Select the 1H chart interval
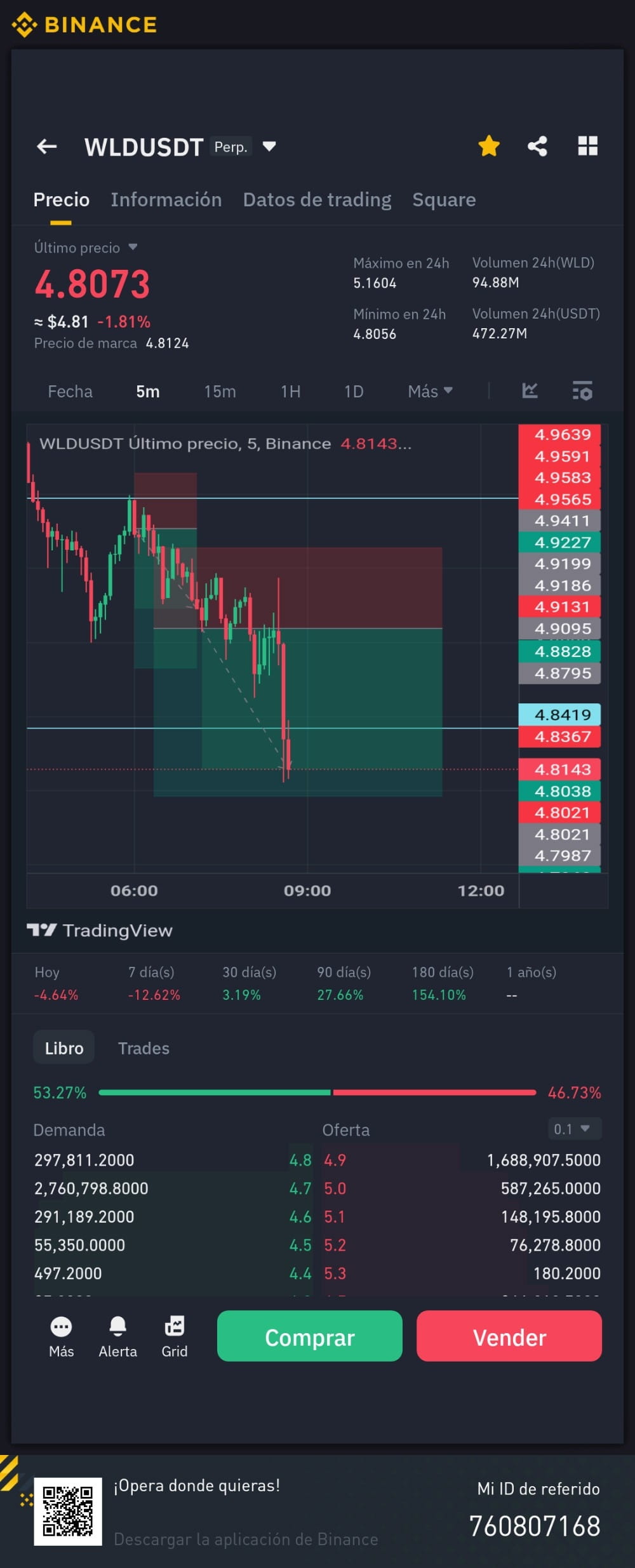Screen dimensions: 635x1568 (290, 391)
